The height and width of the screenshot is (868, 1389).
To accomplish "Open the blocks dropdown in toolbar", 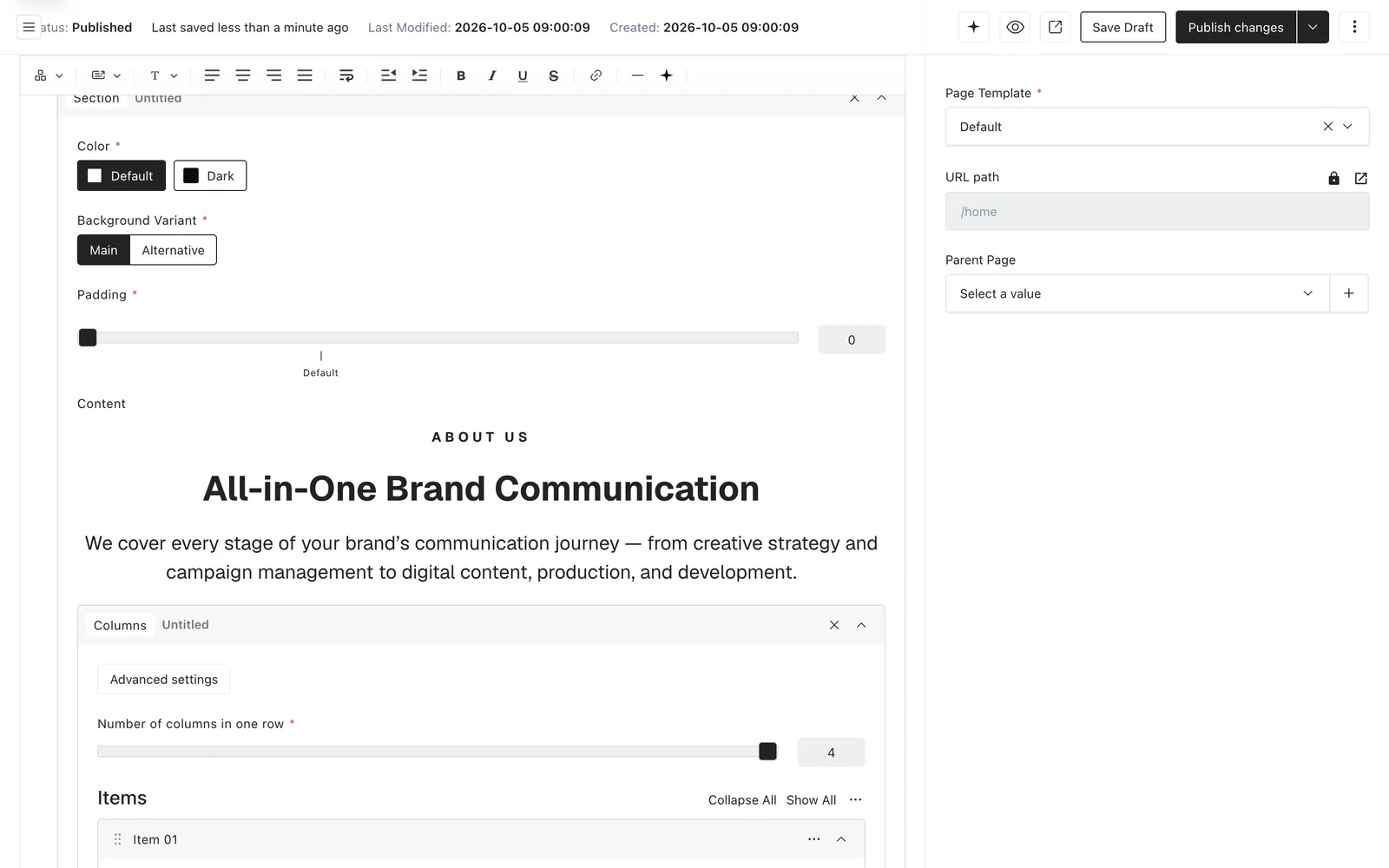I will click(x=49, y=76).
